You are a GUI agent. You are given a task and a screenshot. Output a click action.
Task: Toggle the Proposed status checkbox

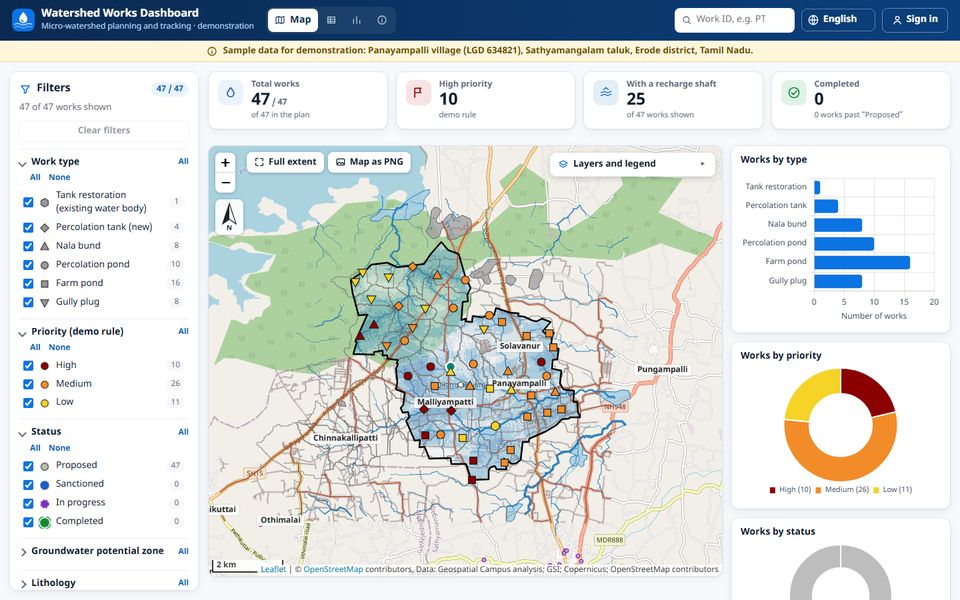coord(28,466)
